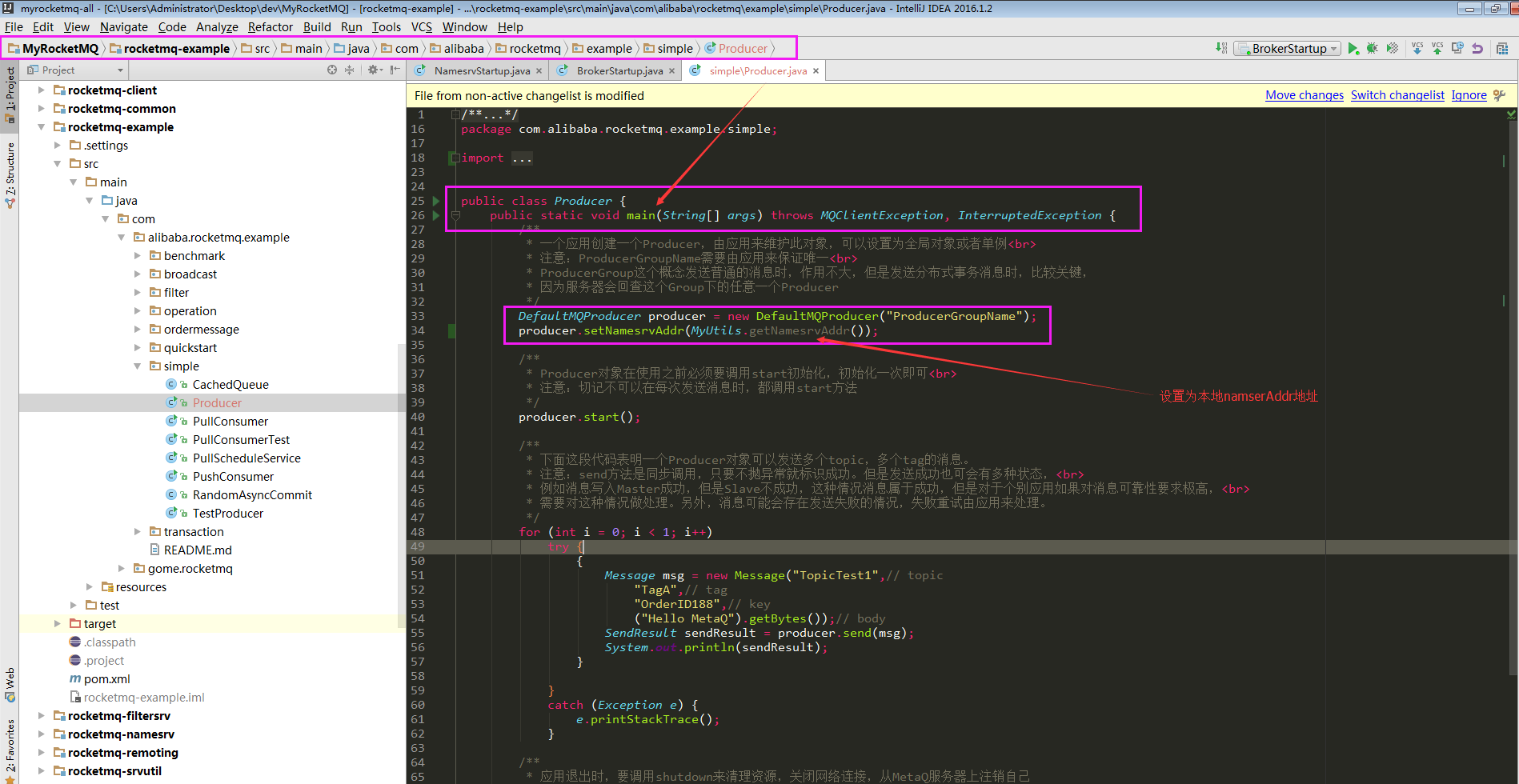Image resolution: width=1519 pixels, height=784 pixels.
Task: Run BrokerStartup with the green Run icon
Action: coord(1353,49)
